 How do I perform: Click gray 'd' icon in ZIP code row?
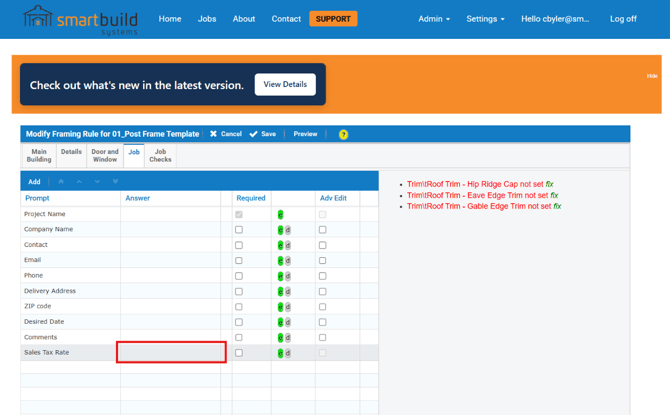288,307
